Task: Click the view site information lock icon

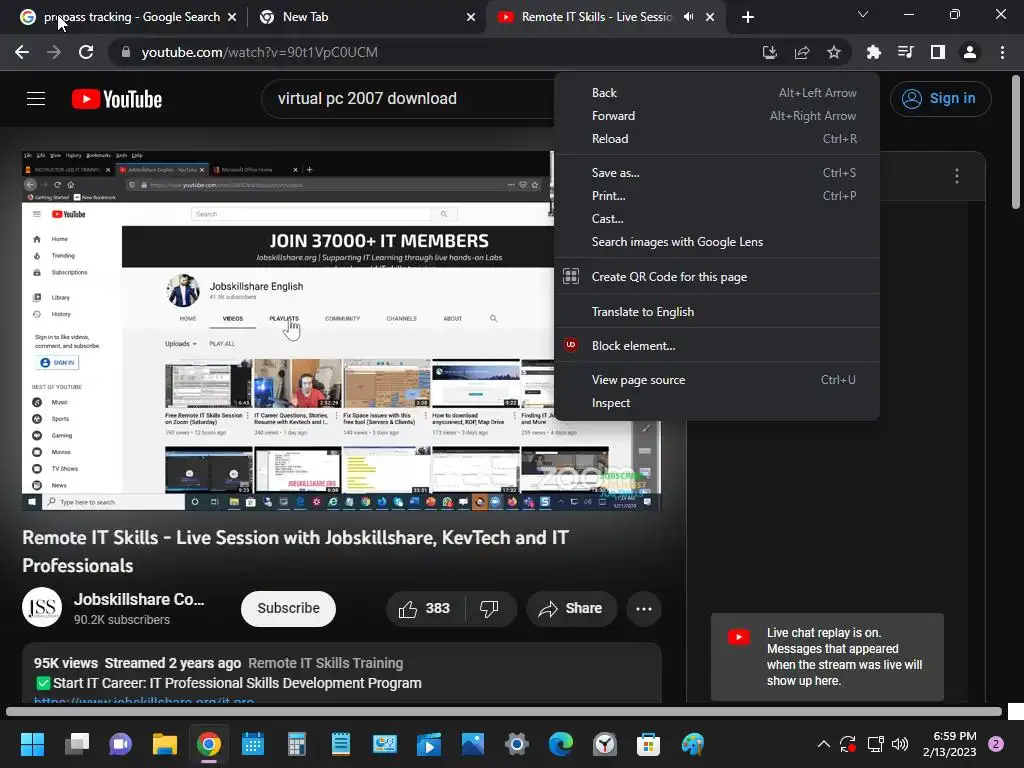Action: [126, 52]
